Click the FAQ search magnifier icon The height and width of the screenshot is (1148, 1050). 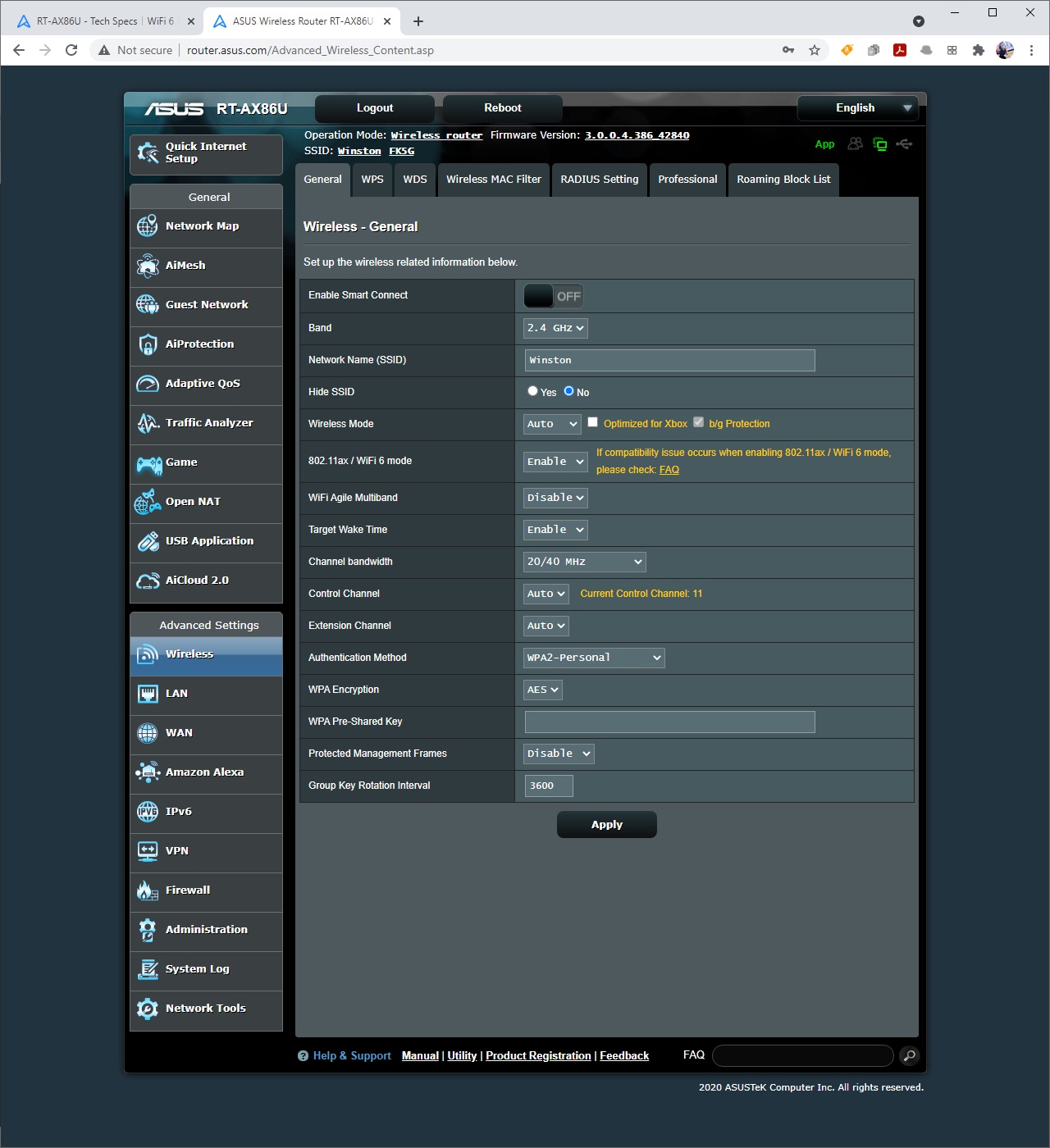pyautogui.click(x=909, y=1056)
